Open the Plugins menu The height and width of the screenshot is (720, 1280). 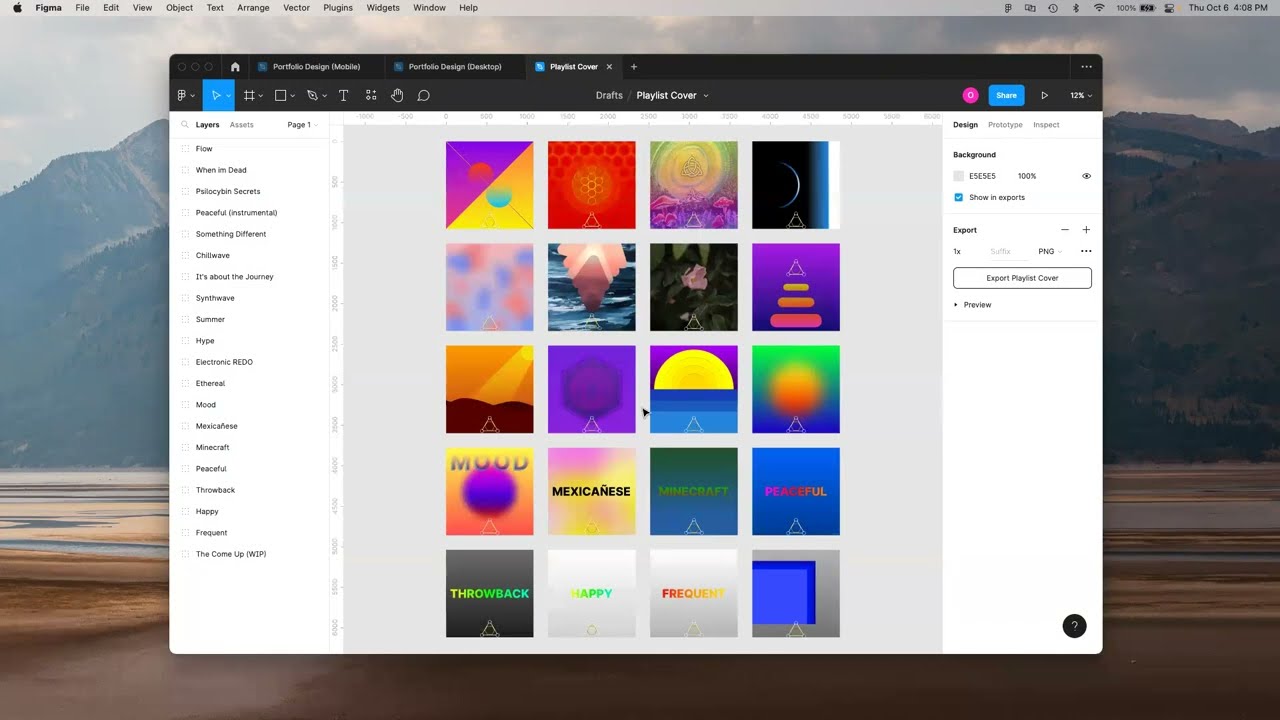click(338, 7)
